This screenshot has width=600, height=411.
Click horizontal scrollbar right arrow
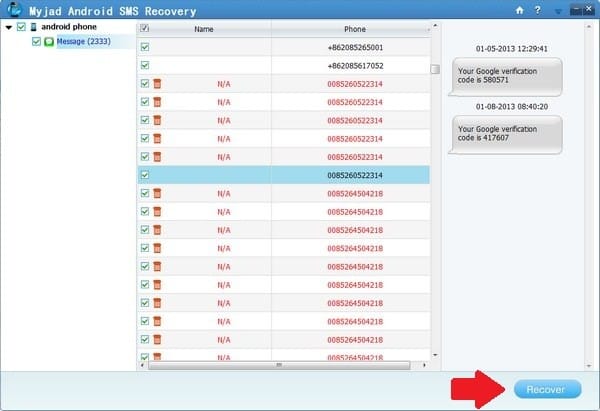[424, 365]
